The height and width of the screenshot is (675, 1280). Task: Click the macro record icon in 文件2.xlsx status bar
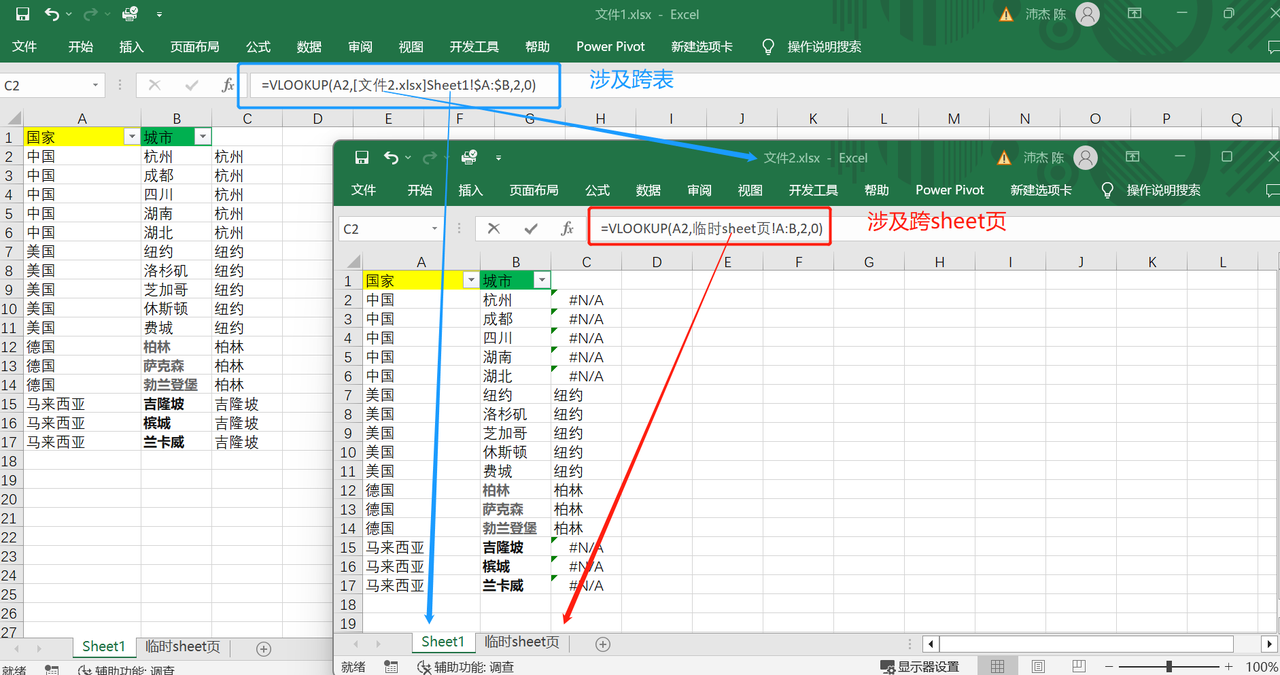click(391, 667)
